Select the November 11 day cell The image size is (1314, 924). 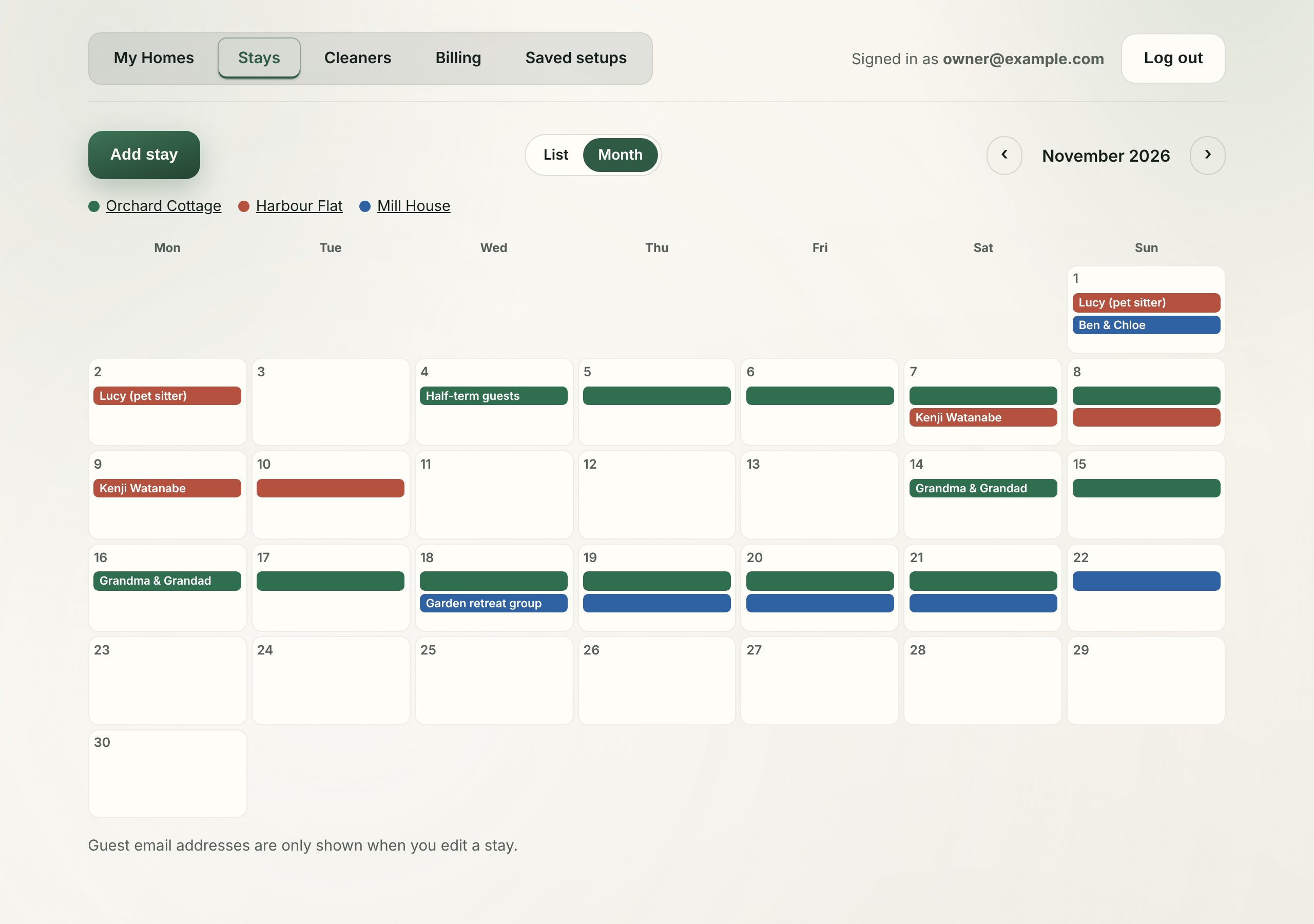pyautogui.click(x=493, y=495)
